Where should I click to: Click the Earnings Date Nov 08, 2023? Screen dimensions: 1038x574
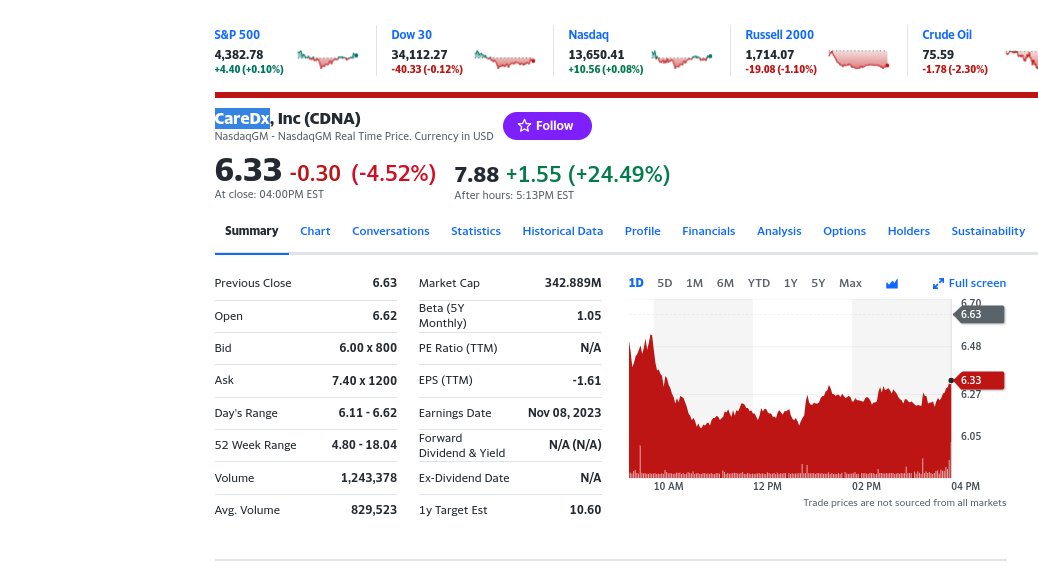565,412
